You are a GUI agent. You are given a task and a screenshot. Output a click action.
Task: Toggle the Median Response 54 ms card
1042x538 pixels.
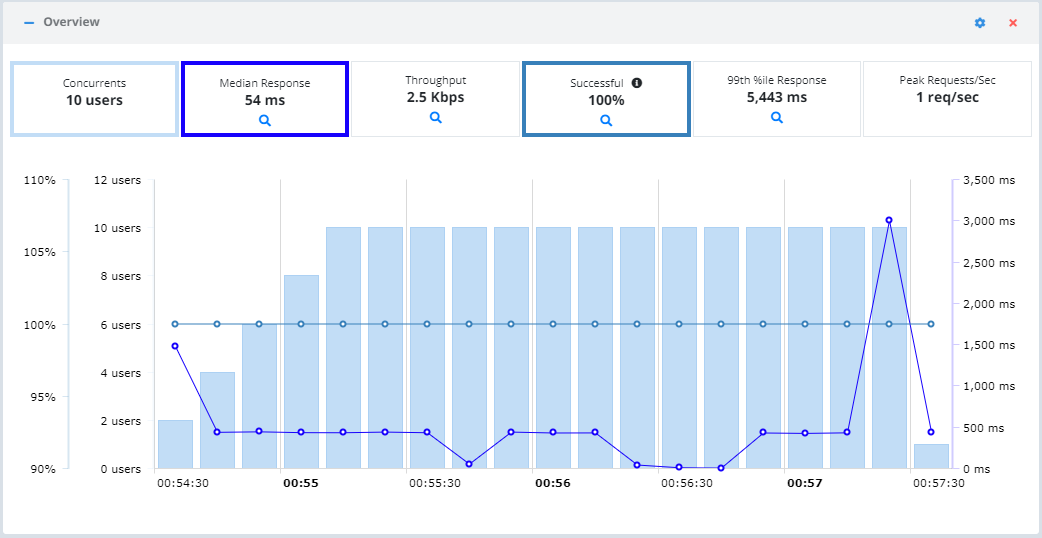click(264, 99)
